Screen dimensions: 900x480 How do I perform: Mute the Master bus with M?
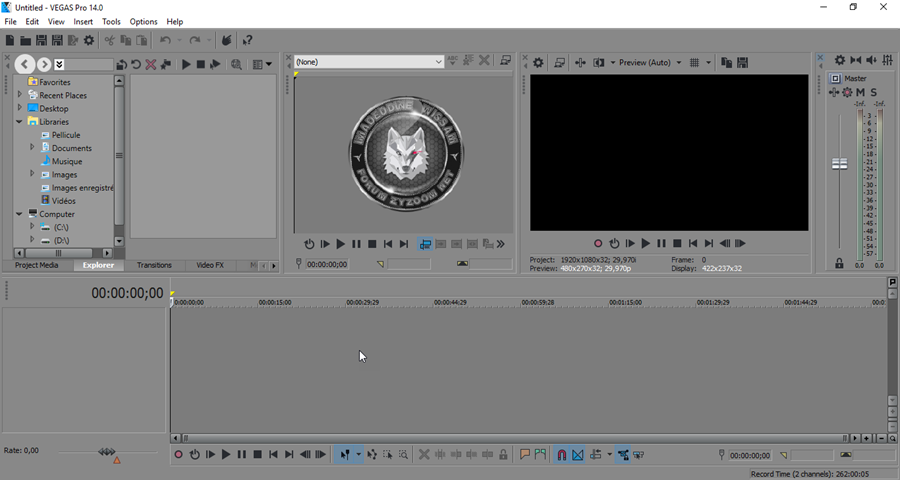pos(860,92)
